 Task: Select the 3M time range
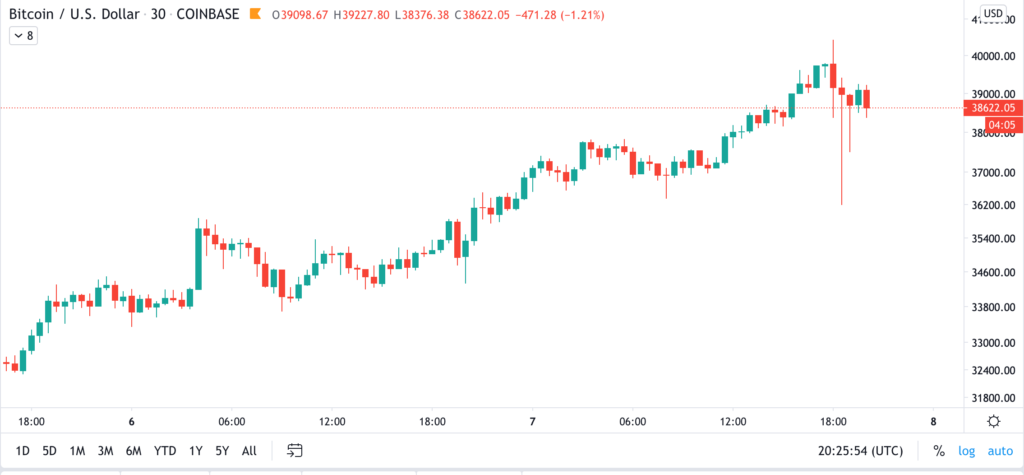pos(105,450)
